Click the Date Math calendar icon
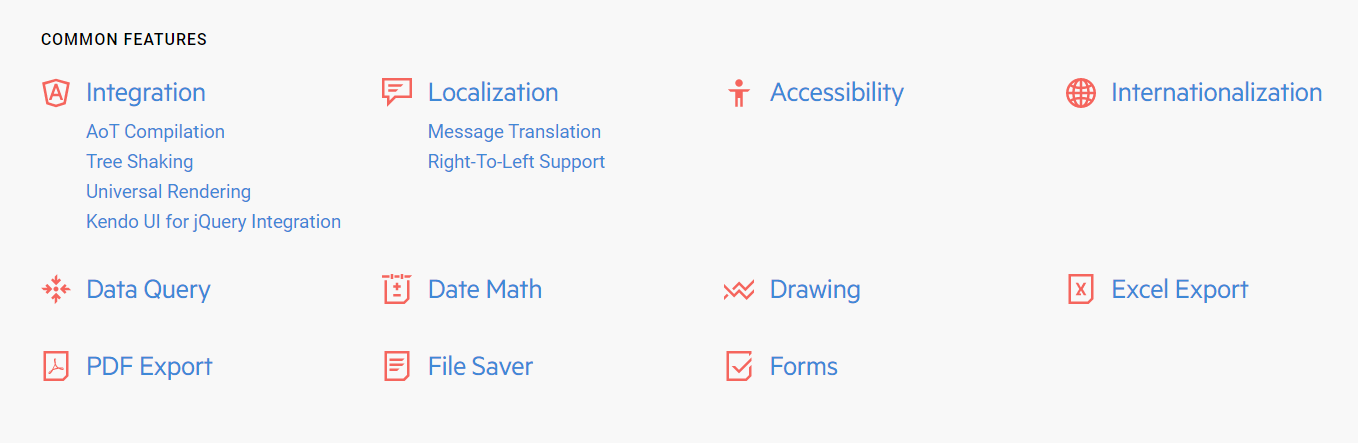Viewport: 1358px width, 443px height. tap(397, 289)
